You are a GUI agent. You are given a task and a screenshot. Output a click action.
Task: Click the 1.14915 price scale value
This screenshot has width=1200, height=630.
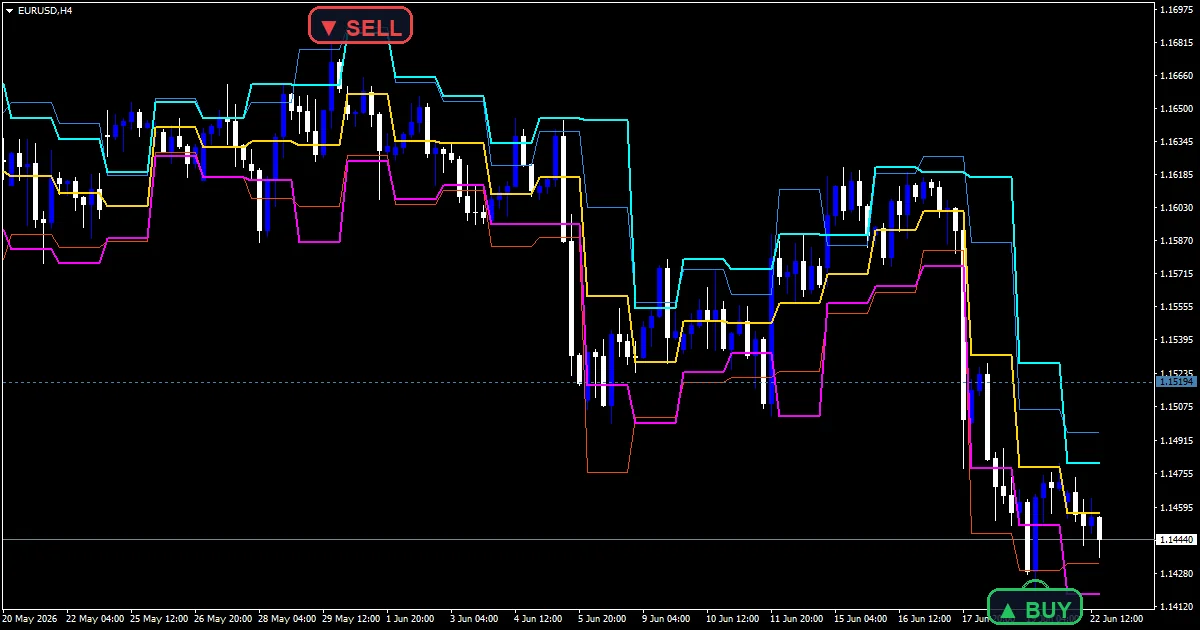coord(1176,440)
